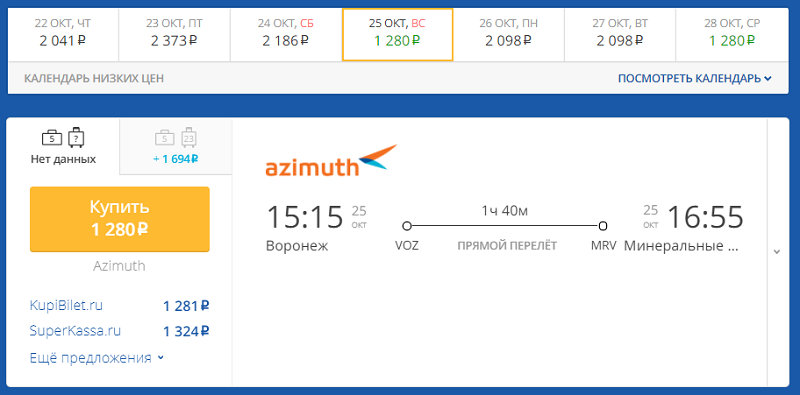The height and width of the screenshot is (395, 800).
Task: Click the suitcase icon with question mark
Action: (76, 137)
